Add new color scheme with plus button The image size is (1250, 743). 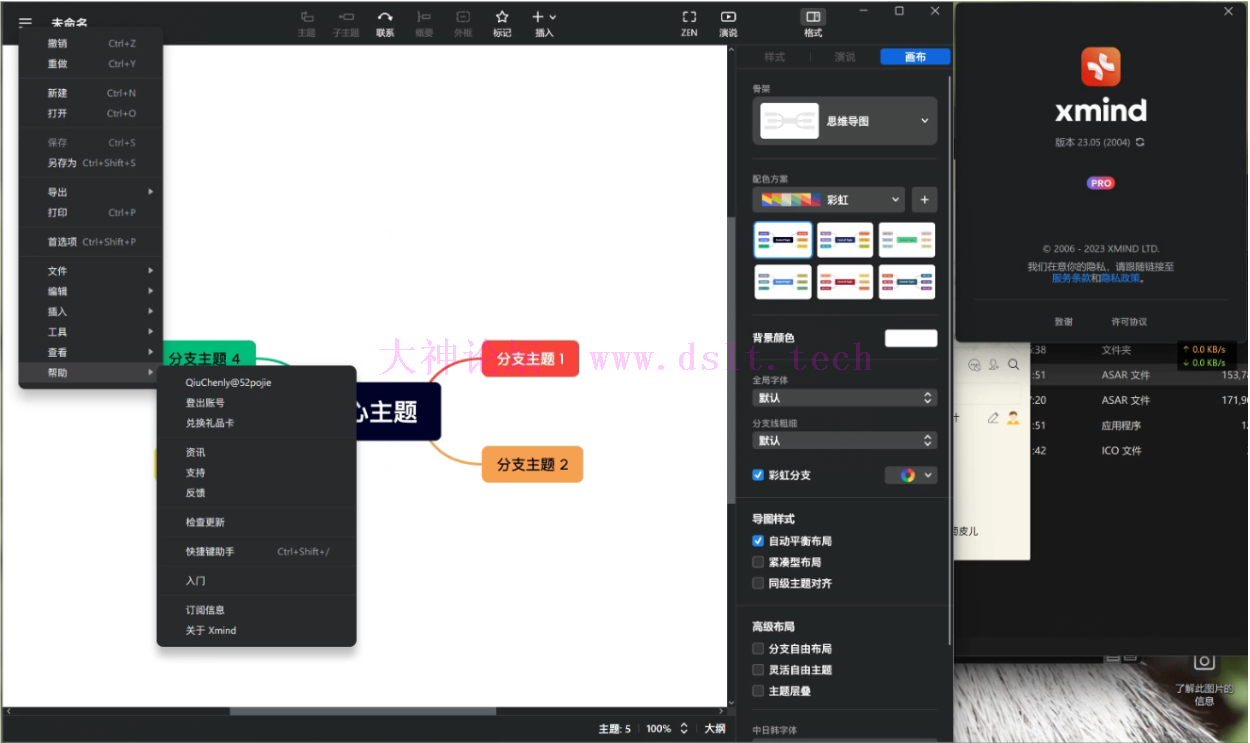(923, 199)
